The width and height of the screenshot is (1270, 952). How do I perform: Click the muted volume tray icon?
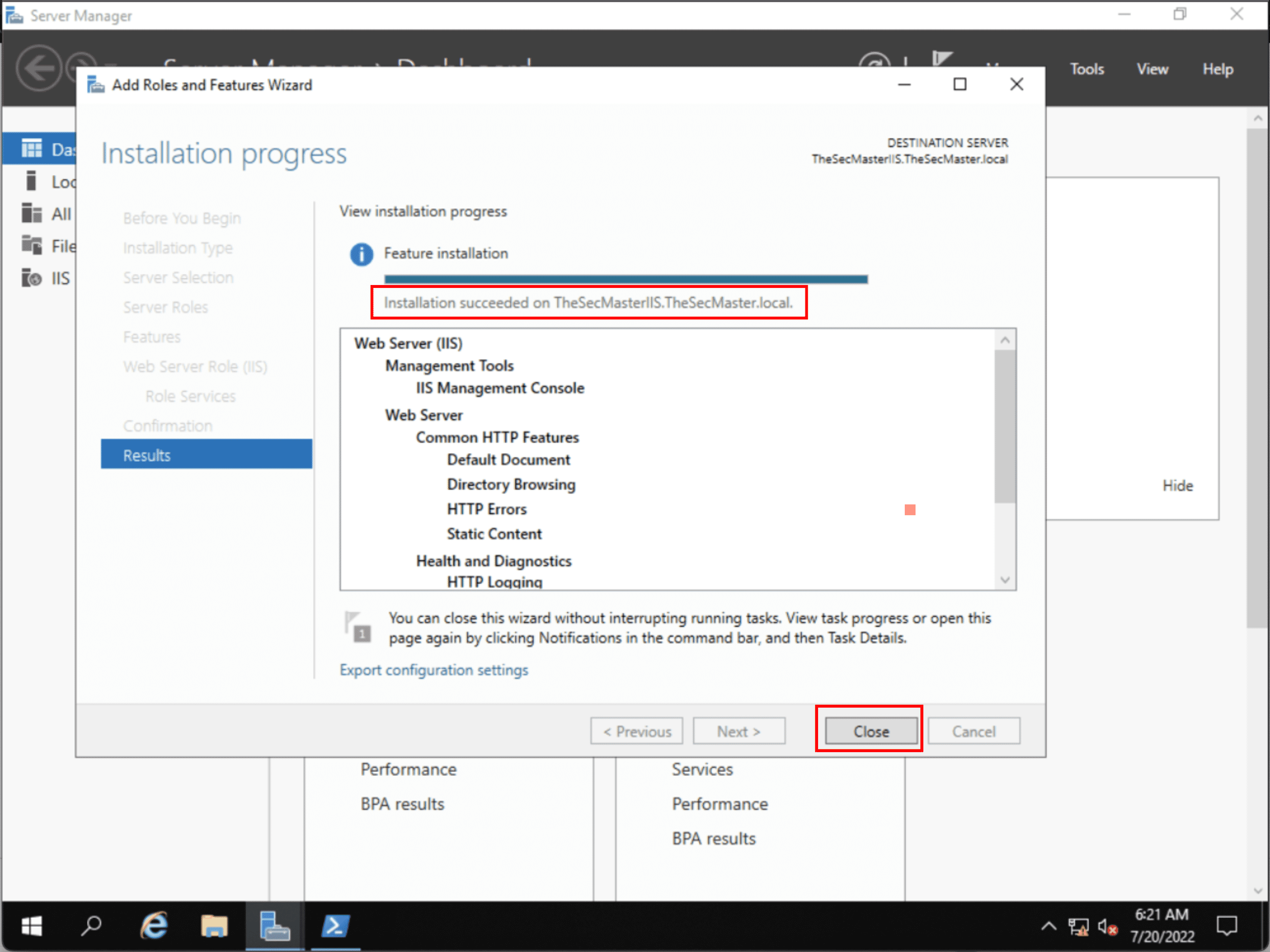tap(1107, 926)
